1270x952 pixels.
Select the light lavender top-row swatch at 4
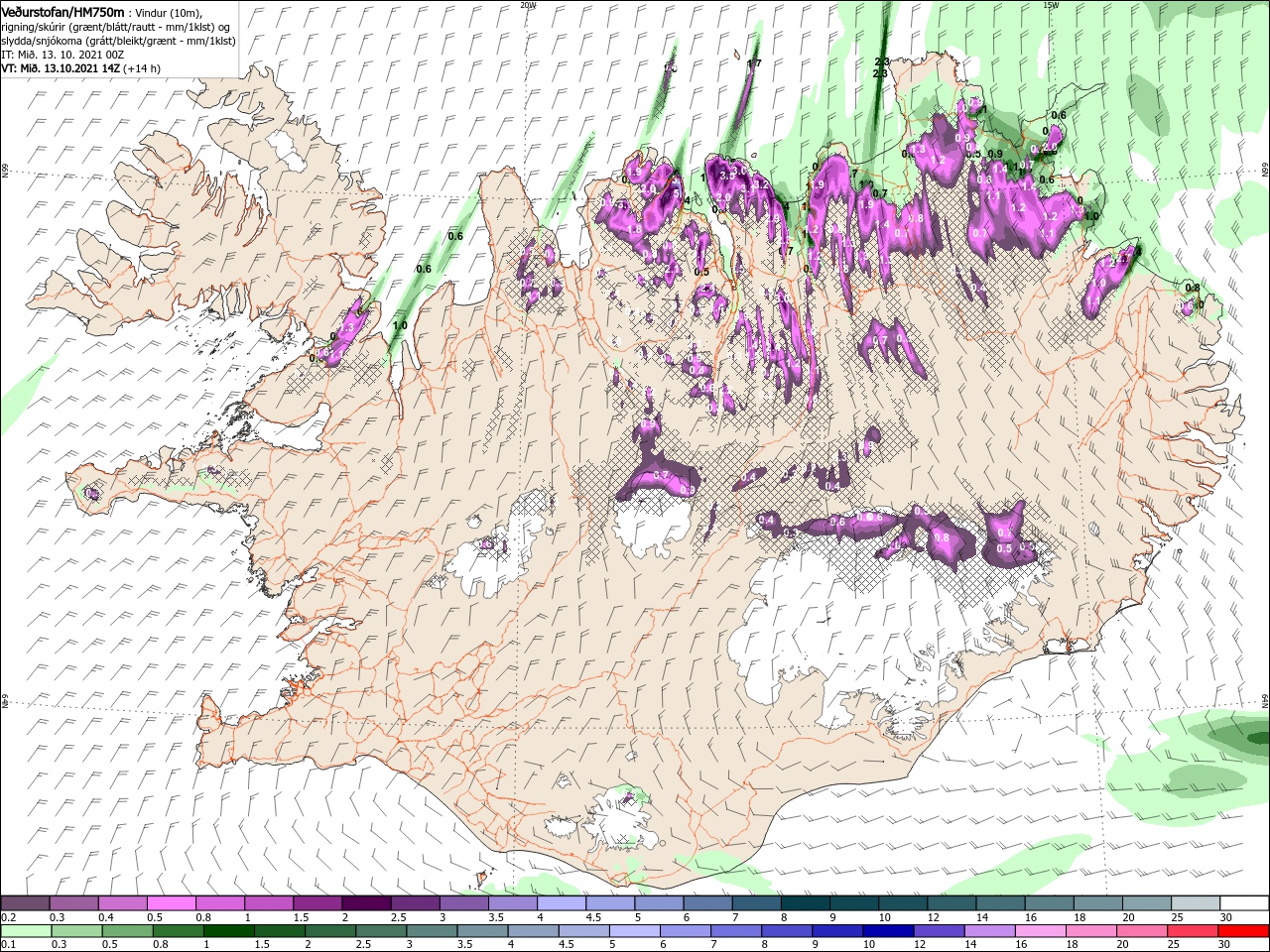pos(562,903)
